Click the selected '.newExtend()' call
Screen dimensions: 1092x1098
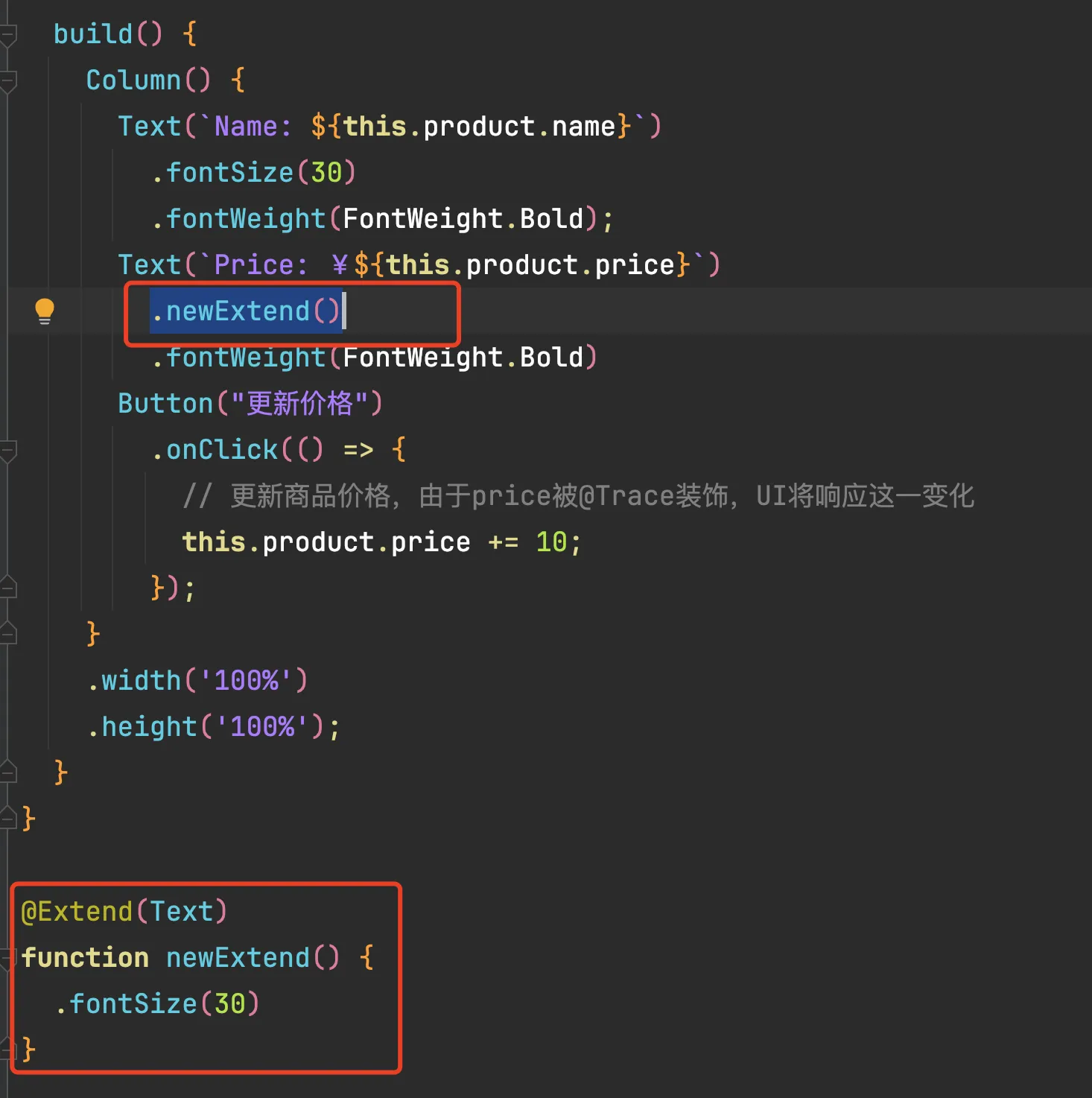tap(246, 311)
